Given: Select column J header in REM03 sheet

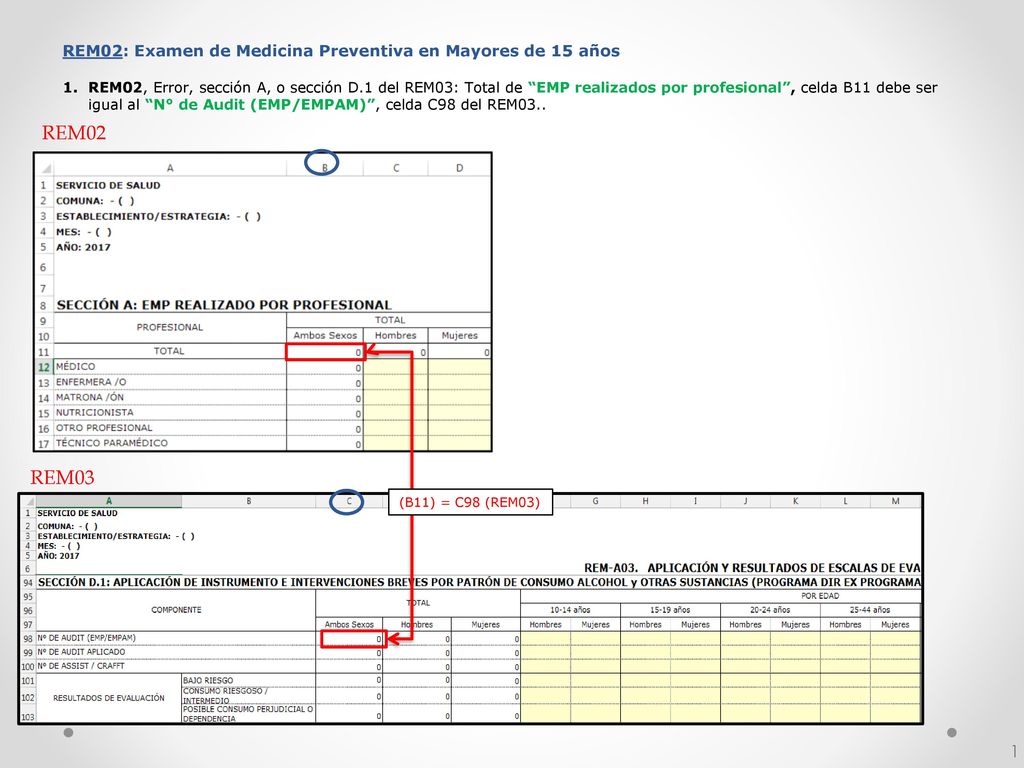Looking at the screenshot, I should (x=745, y=502).
